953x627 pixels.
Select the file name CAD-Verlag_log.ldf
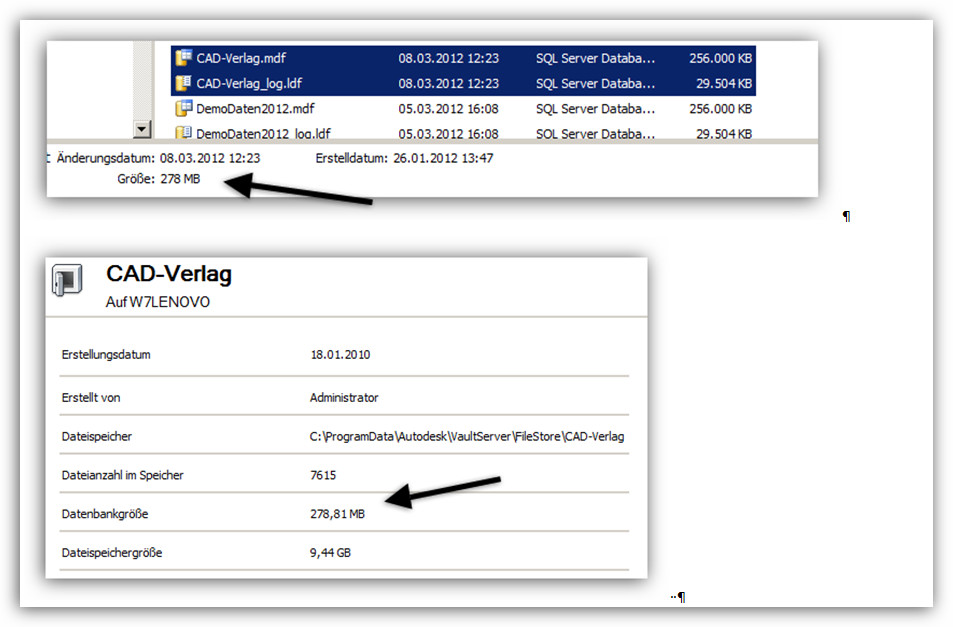click(249, 83)
